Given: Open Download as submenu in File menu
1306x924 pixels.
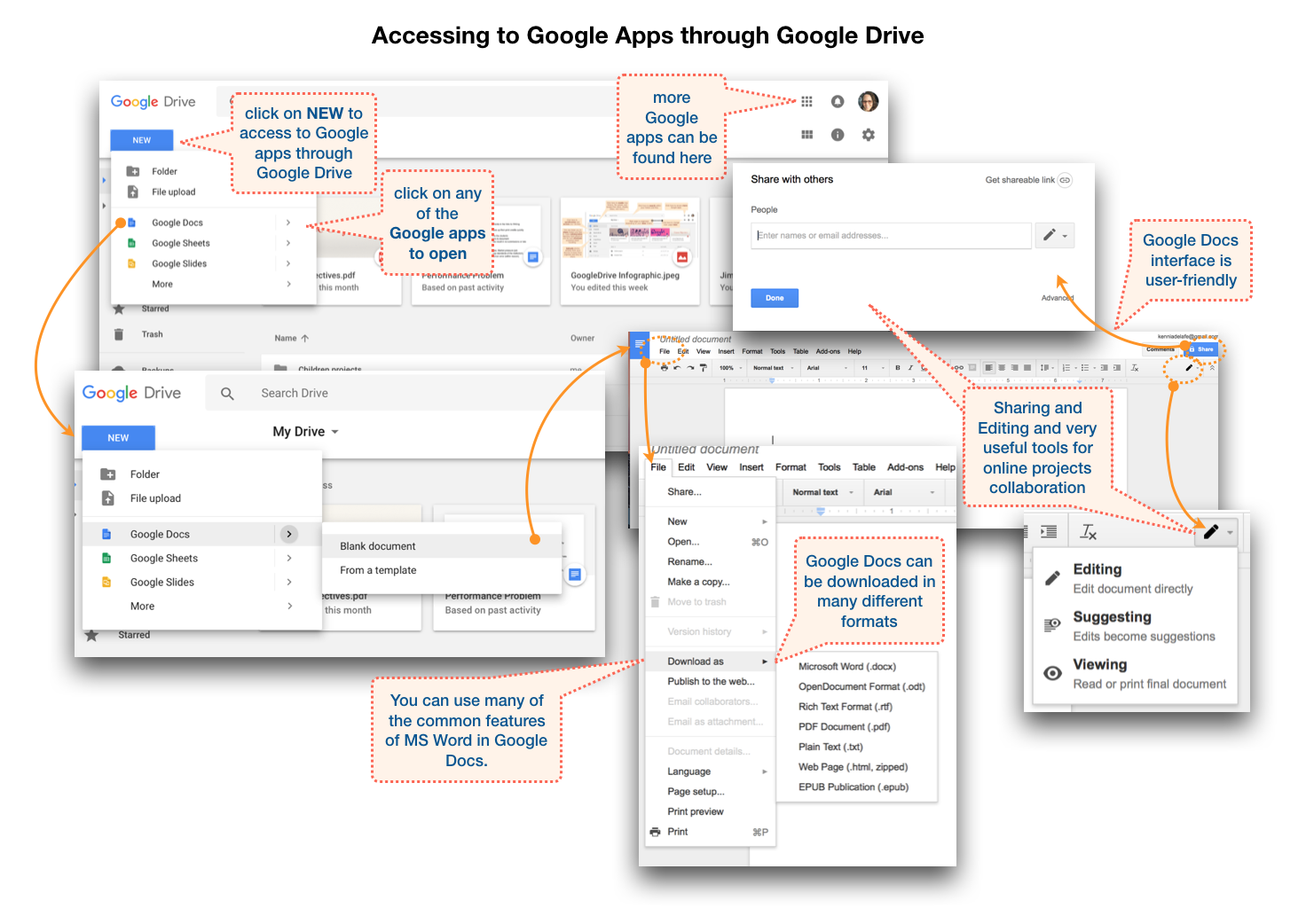Looking at the screenshot, I should coord(710,662).
